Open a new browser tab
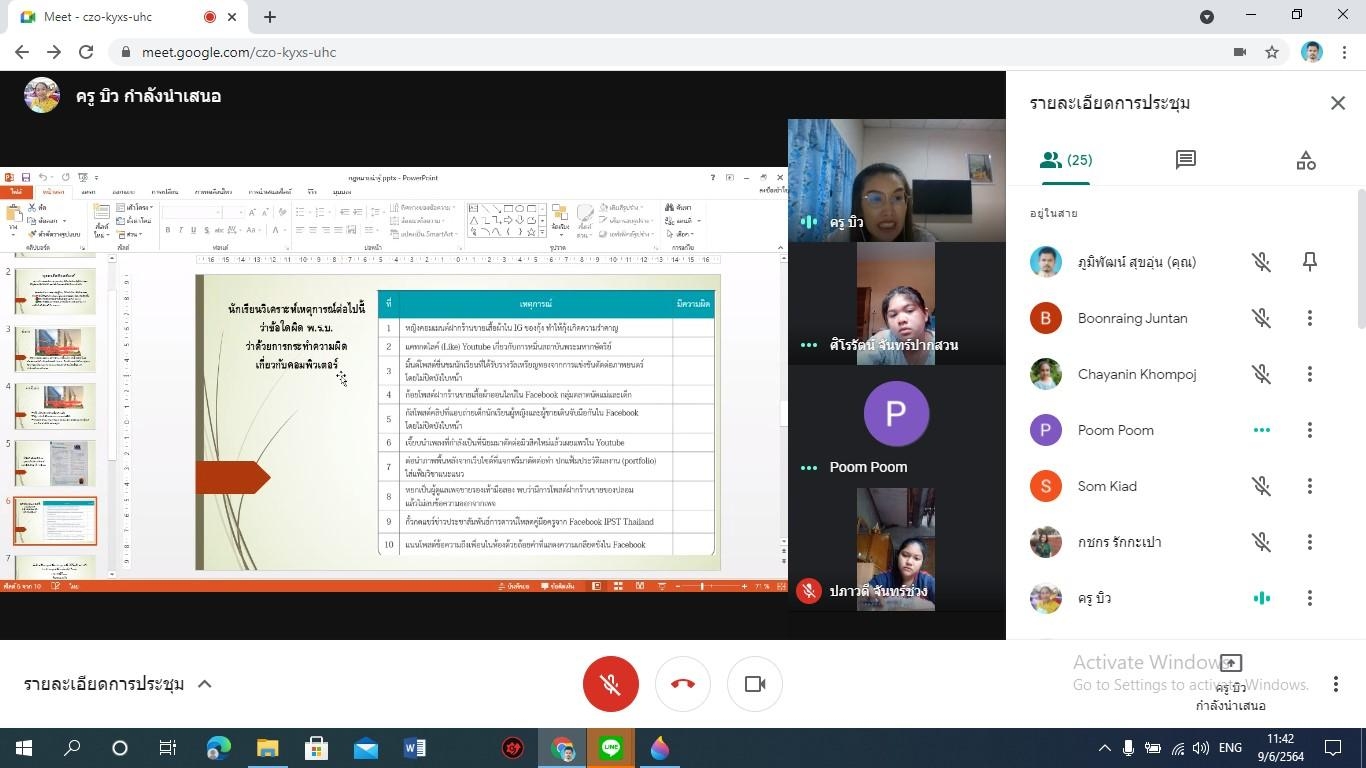1366x768 pixels. [x=270, y=17]
